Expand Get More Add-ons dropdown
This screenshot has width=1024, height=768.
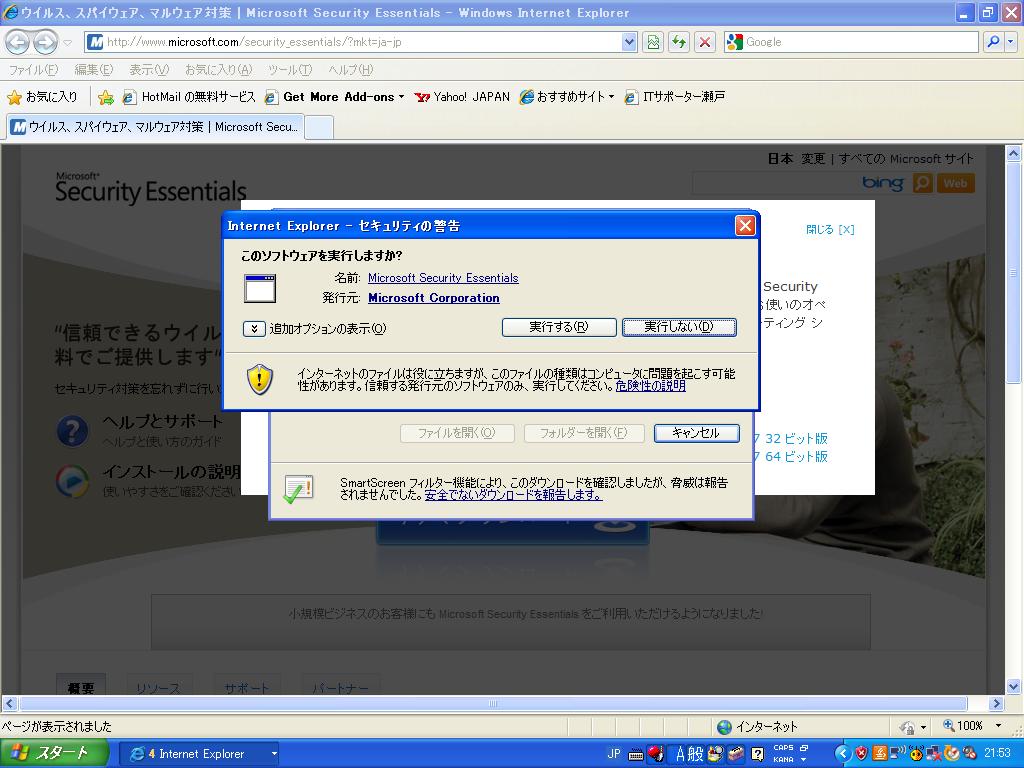[401, 97]
